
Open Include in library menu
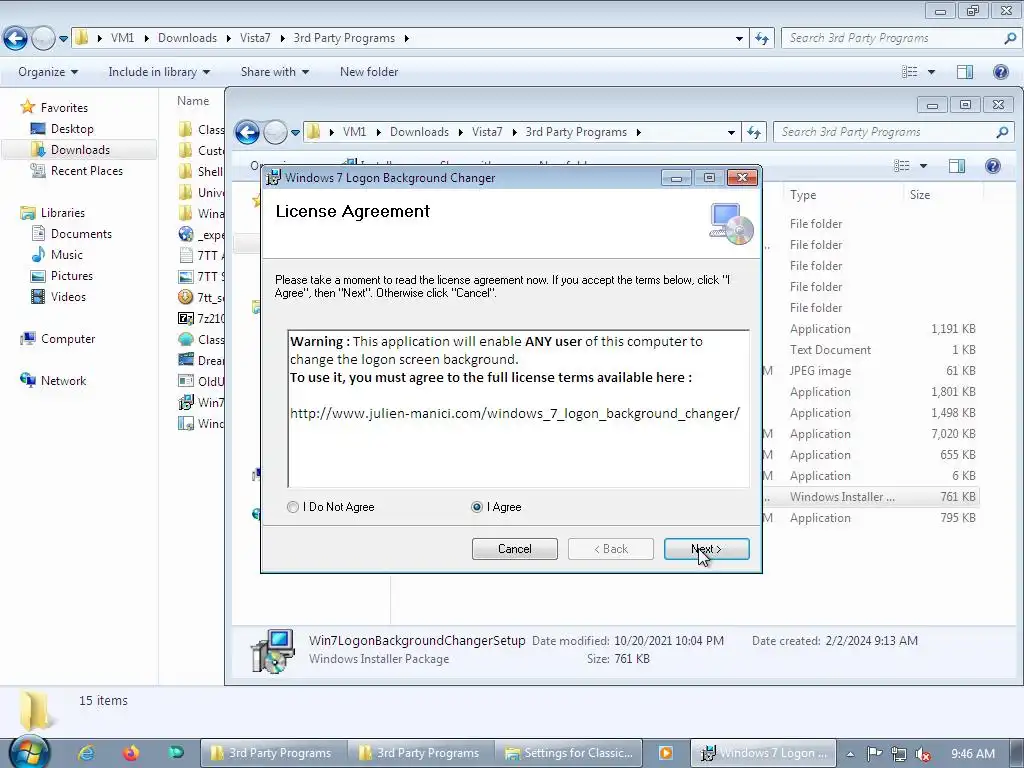[159, 72]
